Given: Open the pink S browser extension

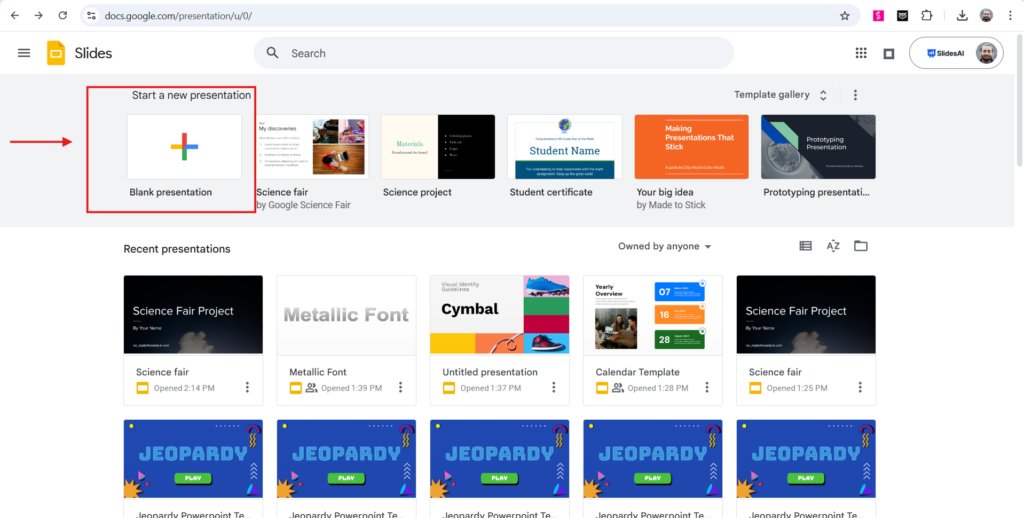Looking at the screenshot, I should [878, 16].
